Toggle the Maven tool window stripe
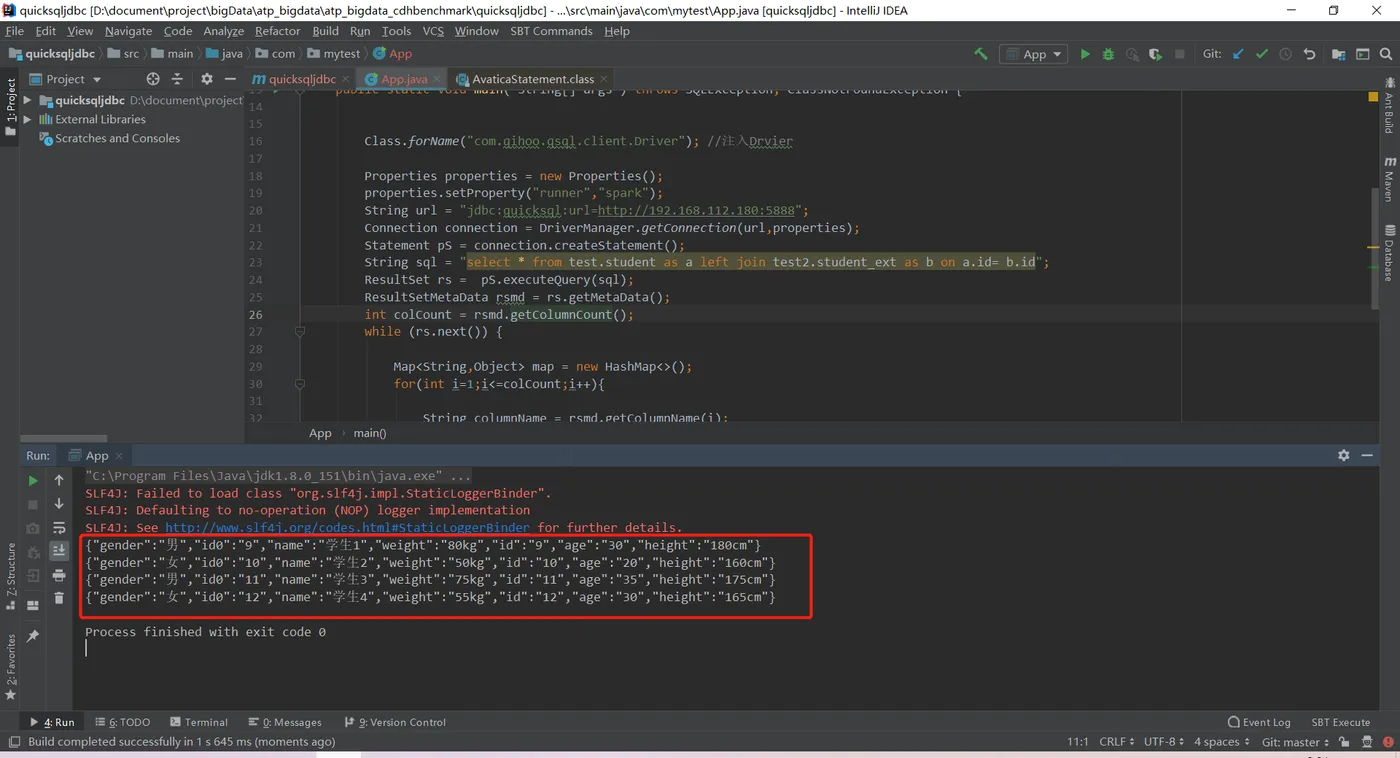Image resolution: width=1400 pixels, height=758 pixels. click(x=1389, y=179)
